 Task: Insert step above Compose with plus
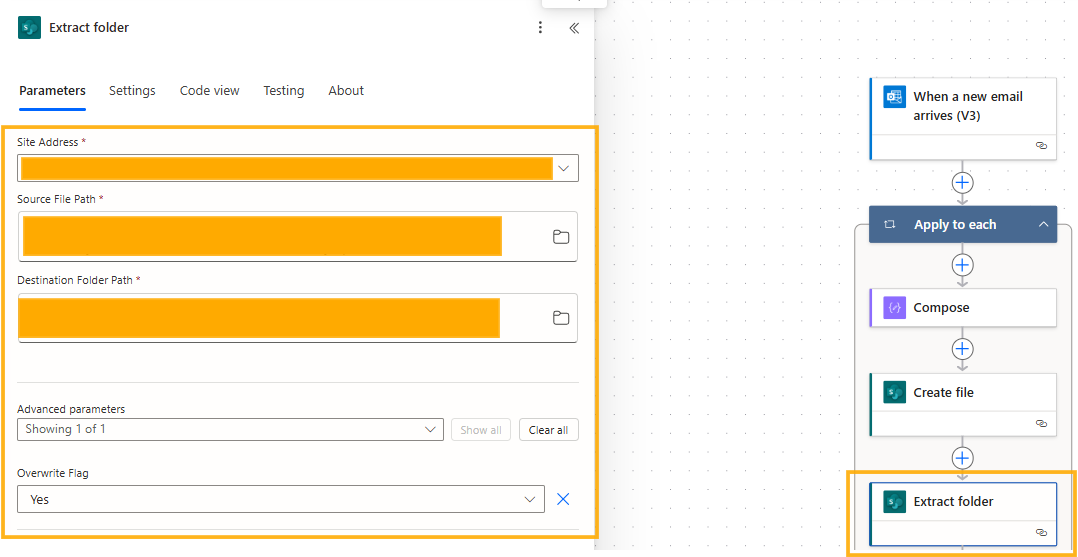click(x=962, y=265)
